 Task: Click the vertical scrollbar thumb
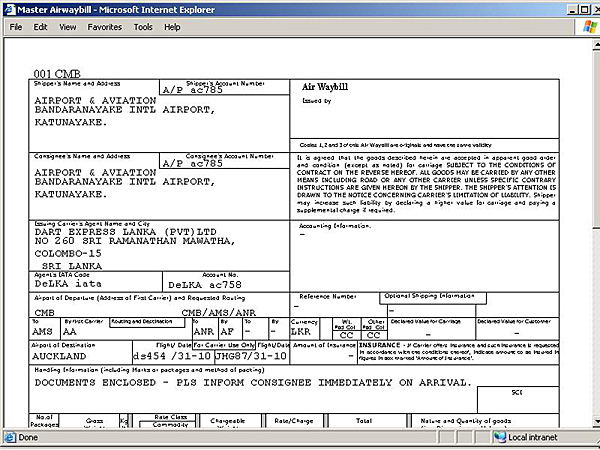click(596, 139)
